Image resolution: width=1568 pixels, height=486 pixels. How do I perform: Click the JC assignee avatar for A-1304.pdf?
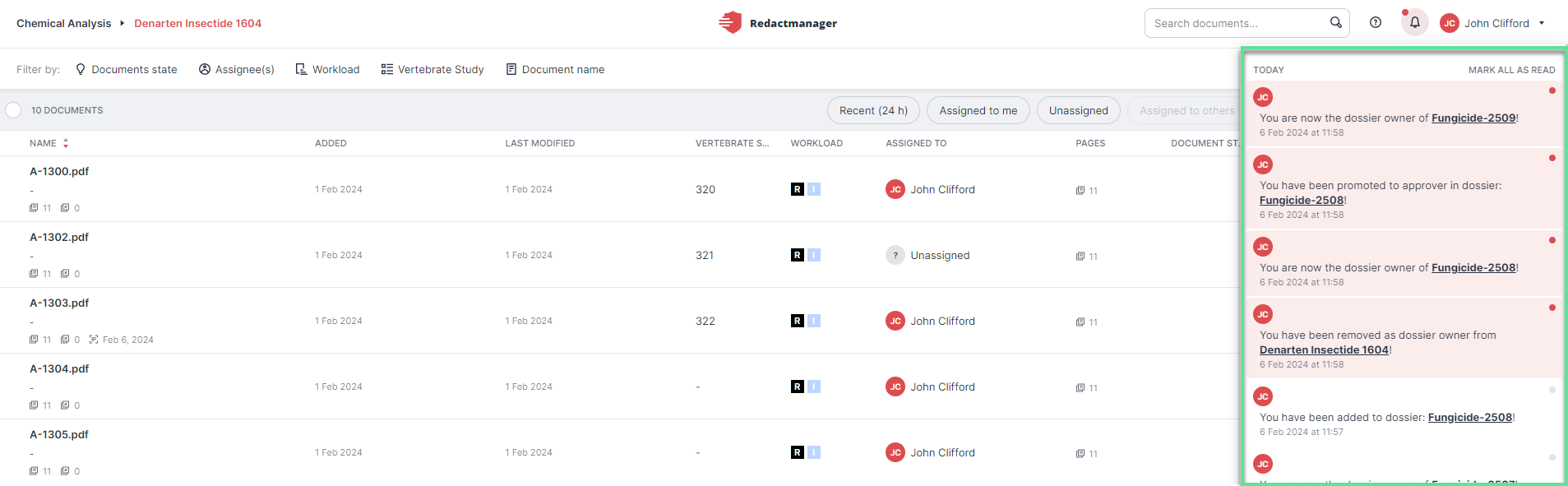[895, 386]
